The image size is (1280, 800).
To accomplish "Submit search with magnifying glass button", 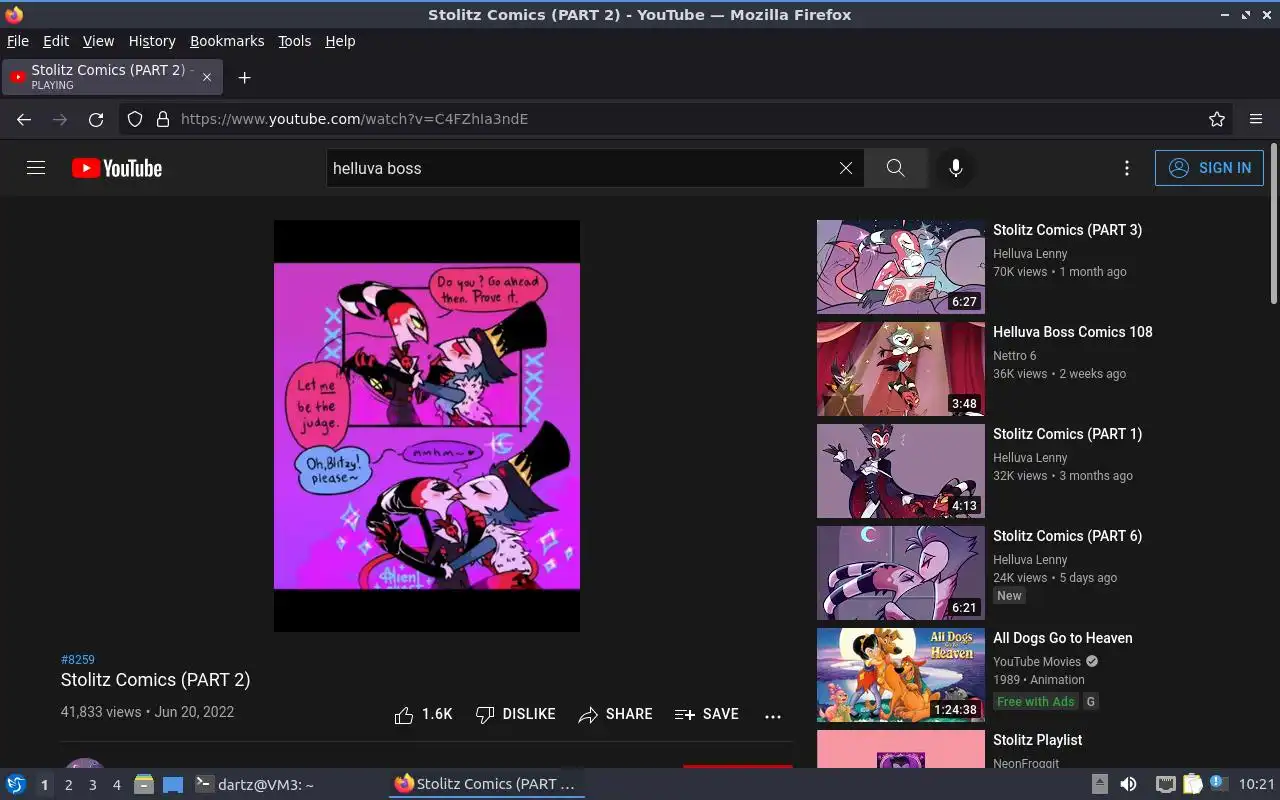I will click(896, 168).
